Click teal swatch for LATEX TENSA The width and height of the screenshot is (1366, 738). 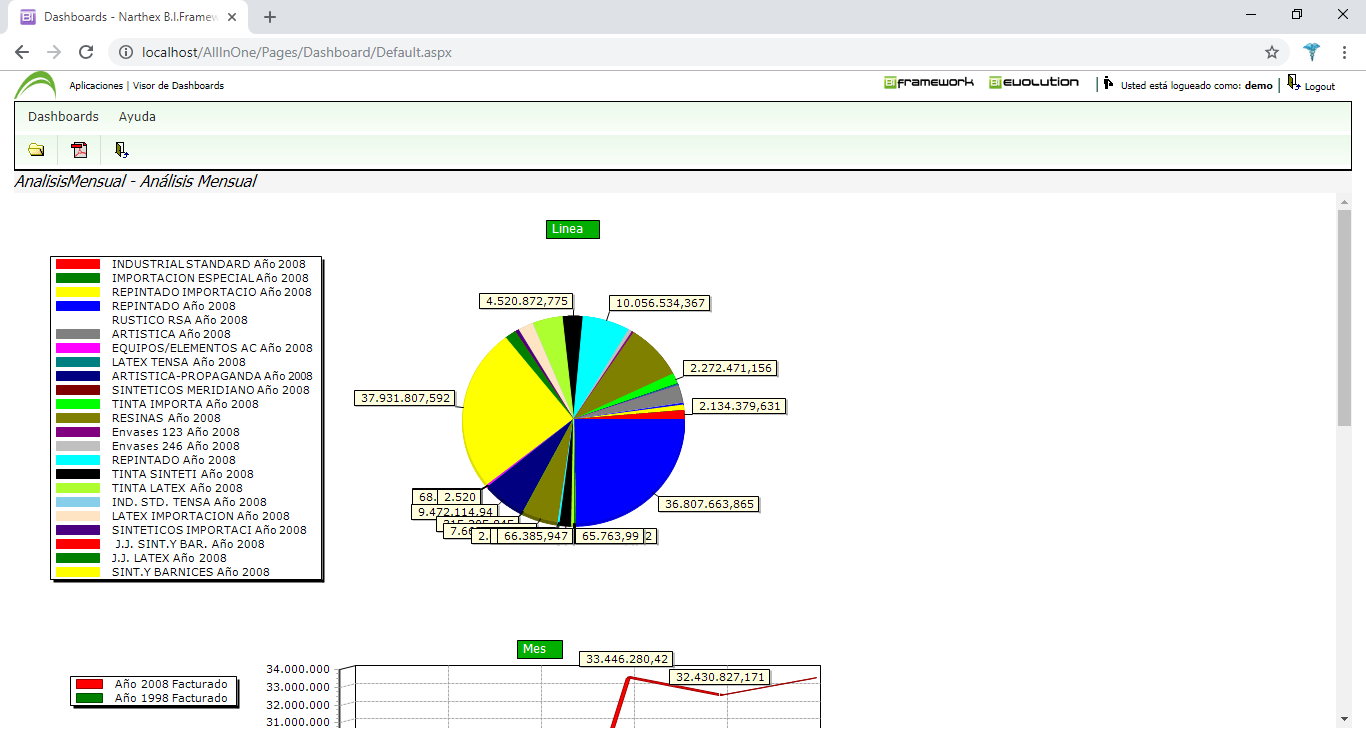[78, 362]
